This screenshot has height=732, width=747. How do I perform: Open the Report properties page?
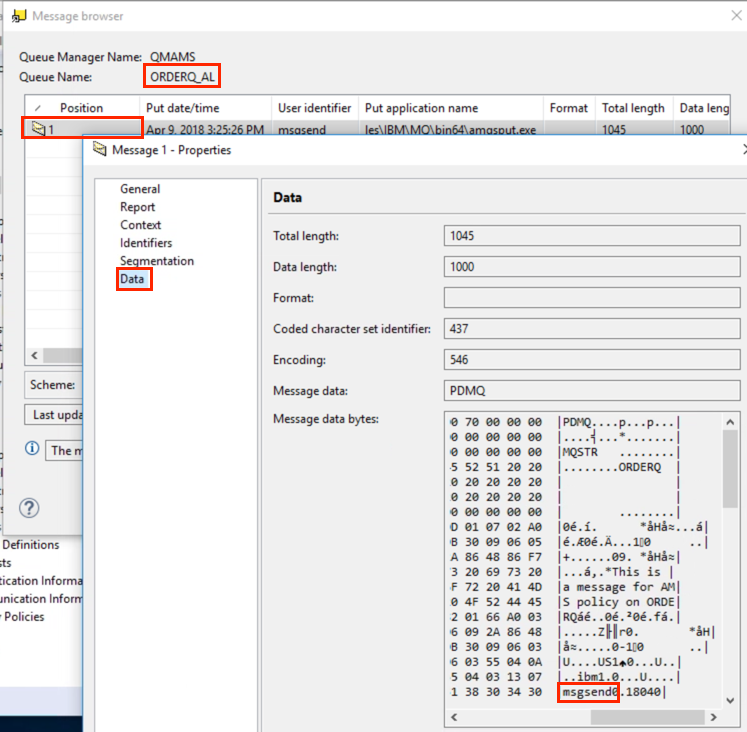pos(137,207)
